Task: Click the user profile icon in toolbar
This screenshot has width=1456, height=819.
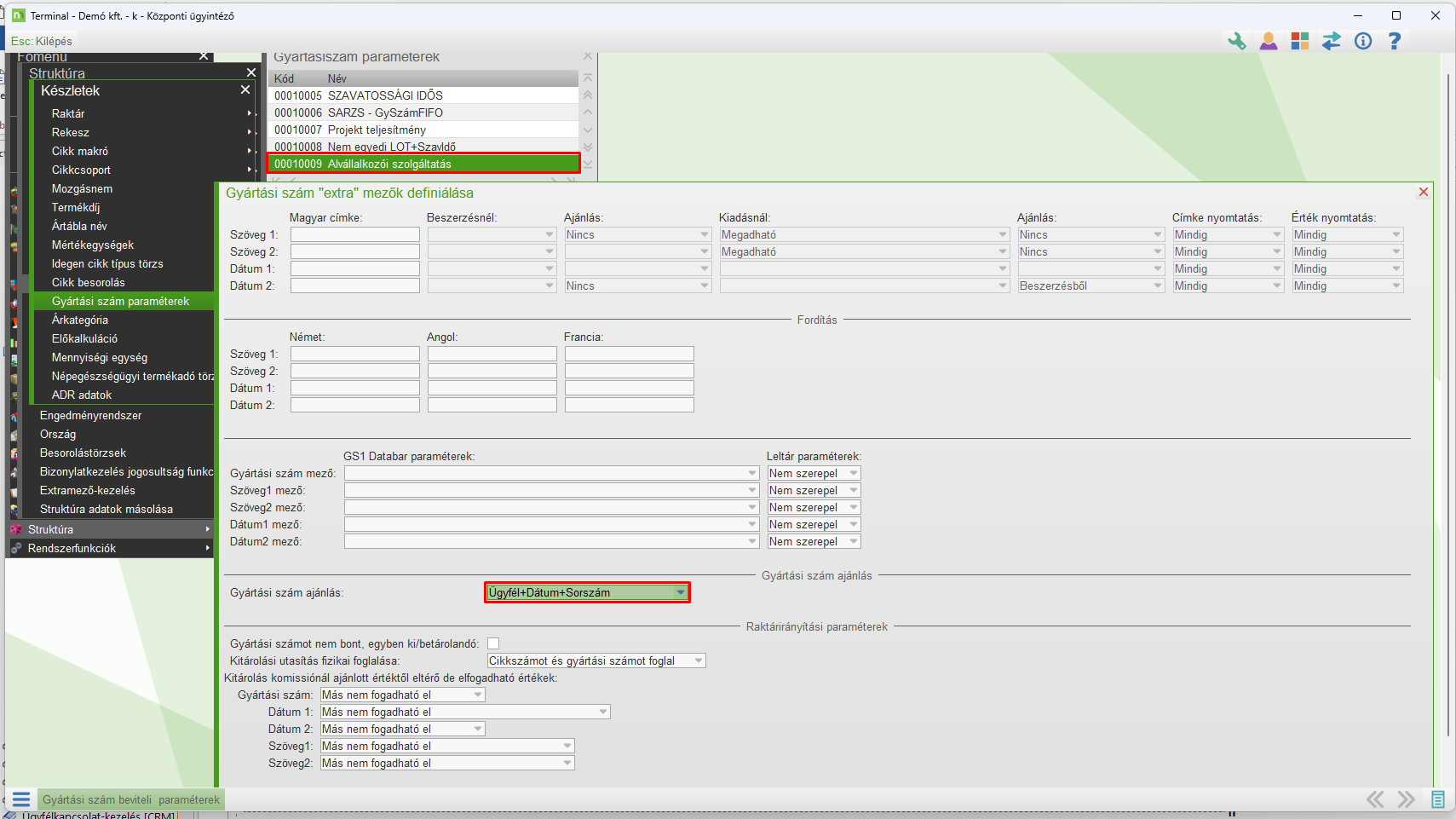Action: [x=1269, y=41]
